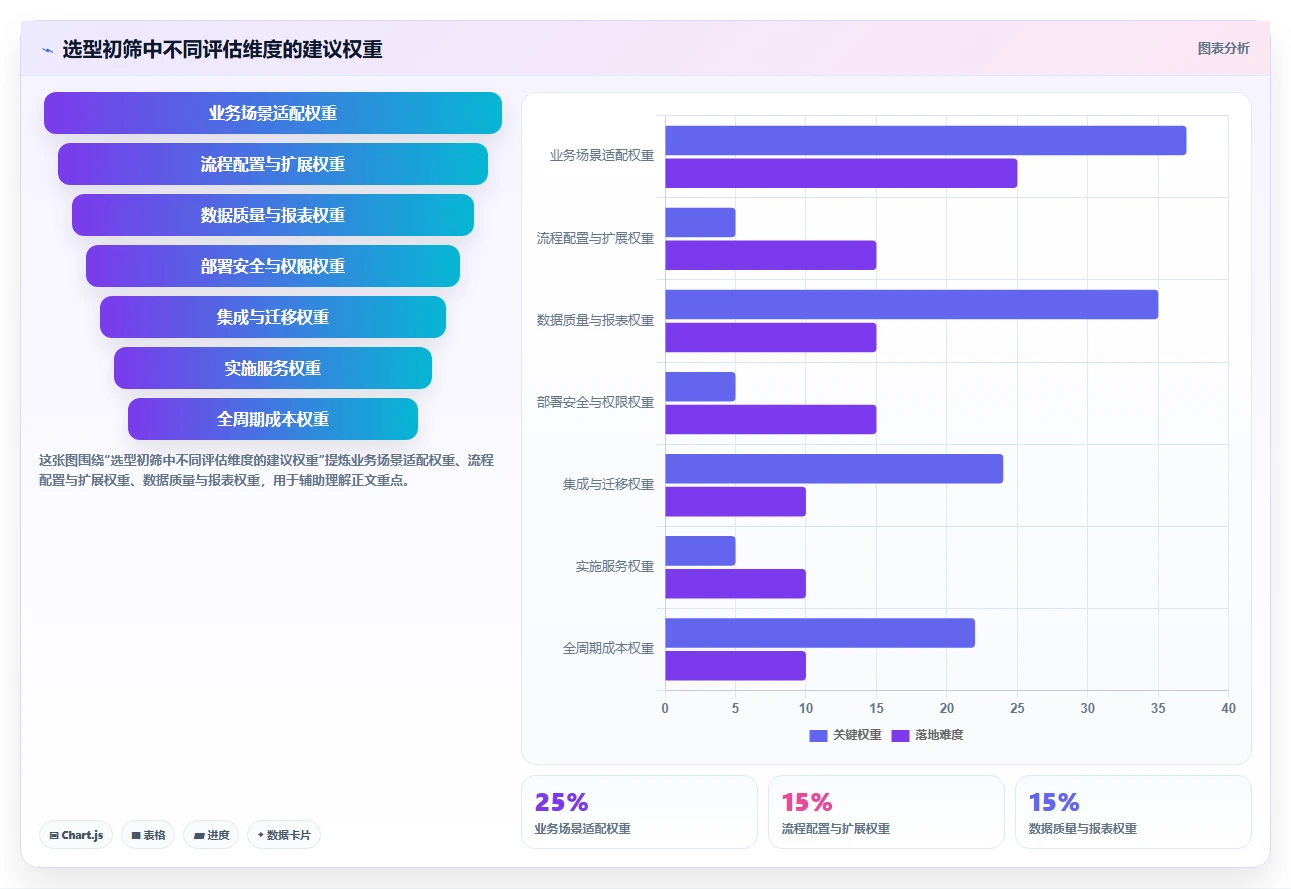The width and height of the screenshot is (1291, 889).
Task: Select the 数据质量与报表权重 funnel bar
Action: (273, 215)
